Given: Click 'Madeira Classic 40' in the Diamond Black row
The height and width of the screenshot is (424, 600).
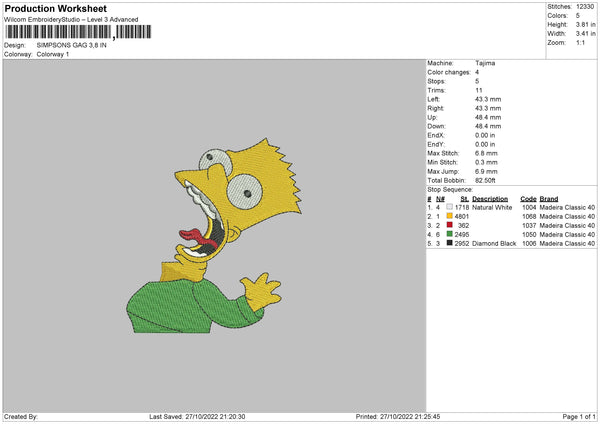Looking at the screenshot, I should tap(567, 243).
